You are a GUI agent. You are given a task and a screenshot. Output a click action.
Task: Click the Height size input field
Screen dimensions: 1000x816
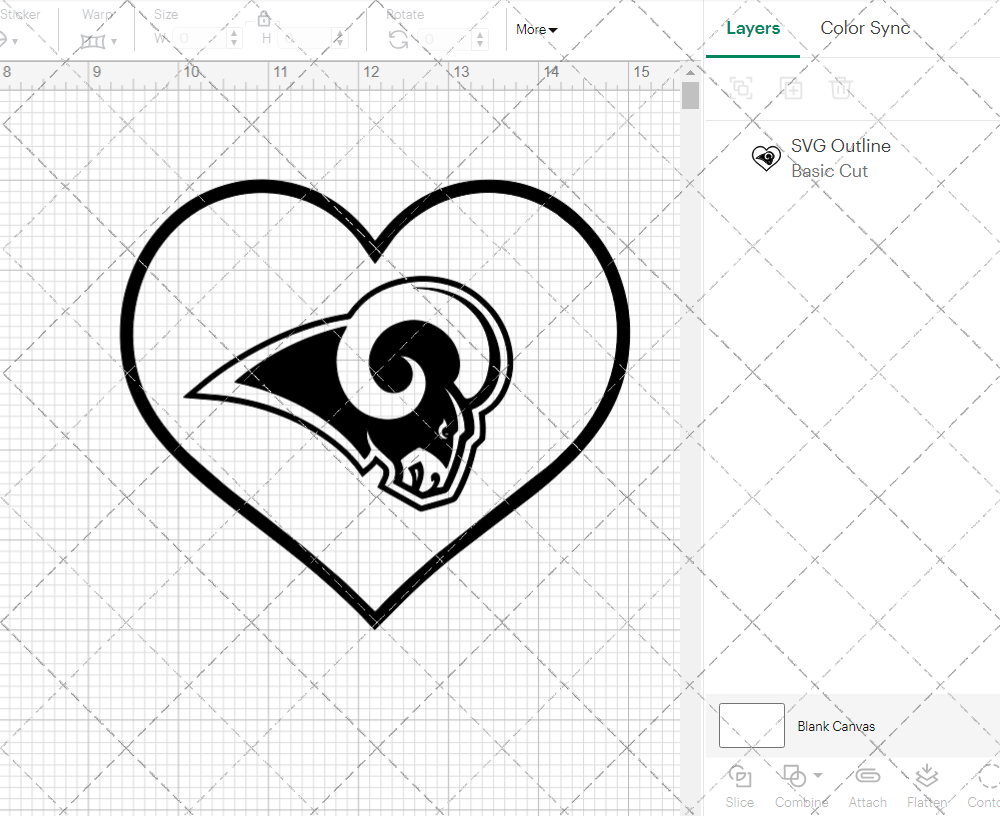pos(305,39)
